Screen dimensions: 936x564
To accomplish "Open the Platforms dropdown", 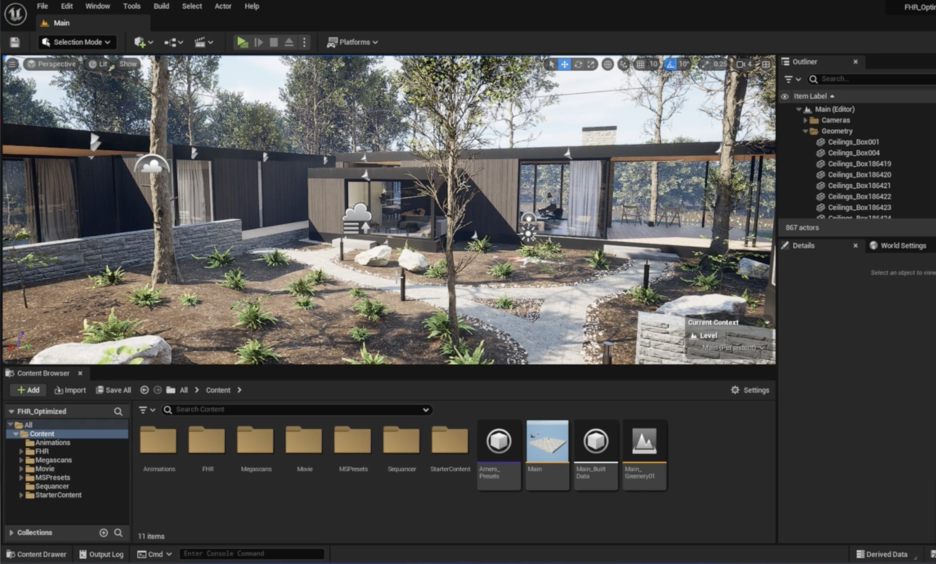I will click(352, 42).
